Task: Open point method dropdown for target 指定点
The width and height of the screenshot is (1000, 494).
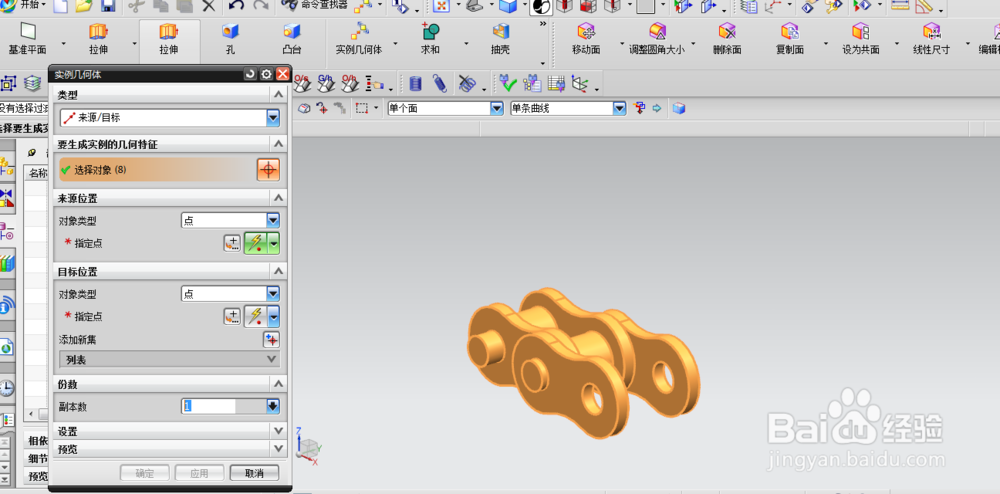Action: click(274, 317)
